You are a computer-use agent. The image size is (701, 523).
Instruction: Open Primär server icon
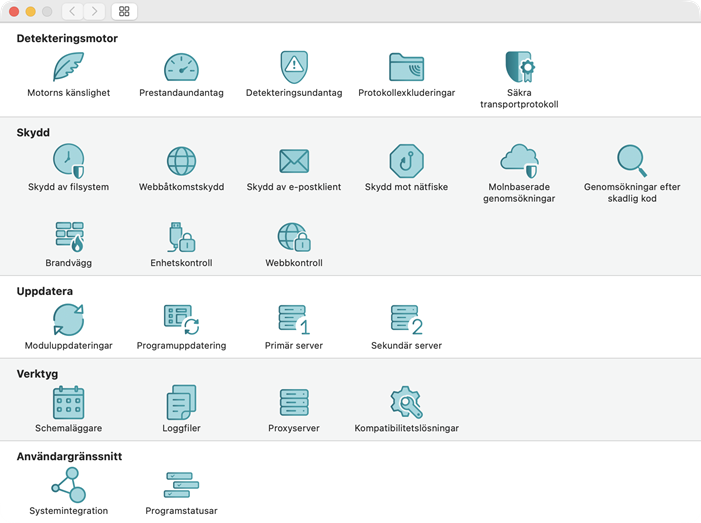[x=294, y=320]
